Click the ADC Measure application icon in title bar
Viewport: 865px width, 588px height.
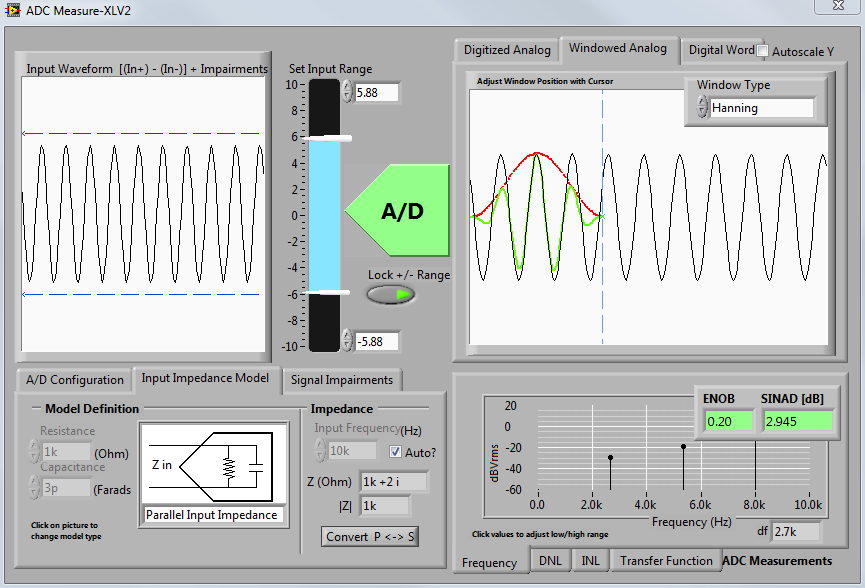pos(14,9)
